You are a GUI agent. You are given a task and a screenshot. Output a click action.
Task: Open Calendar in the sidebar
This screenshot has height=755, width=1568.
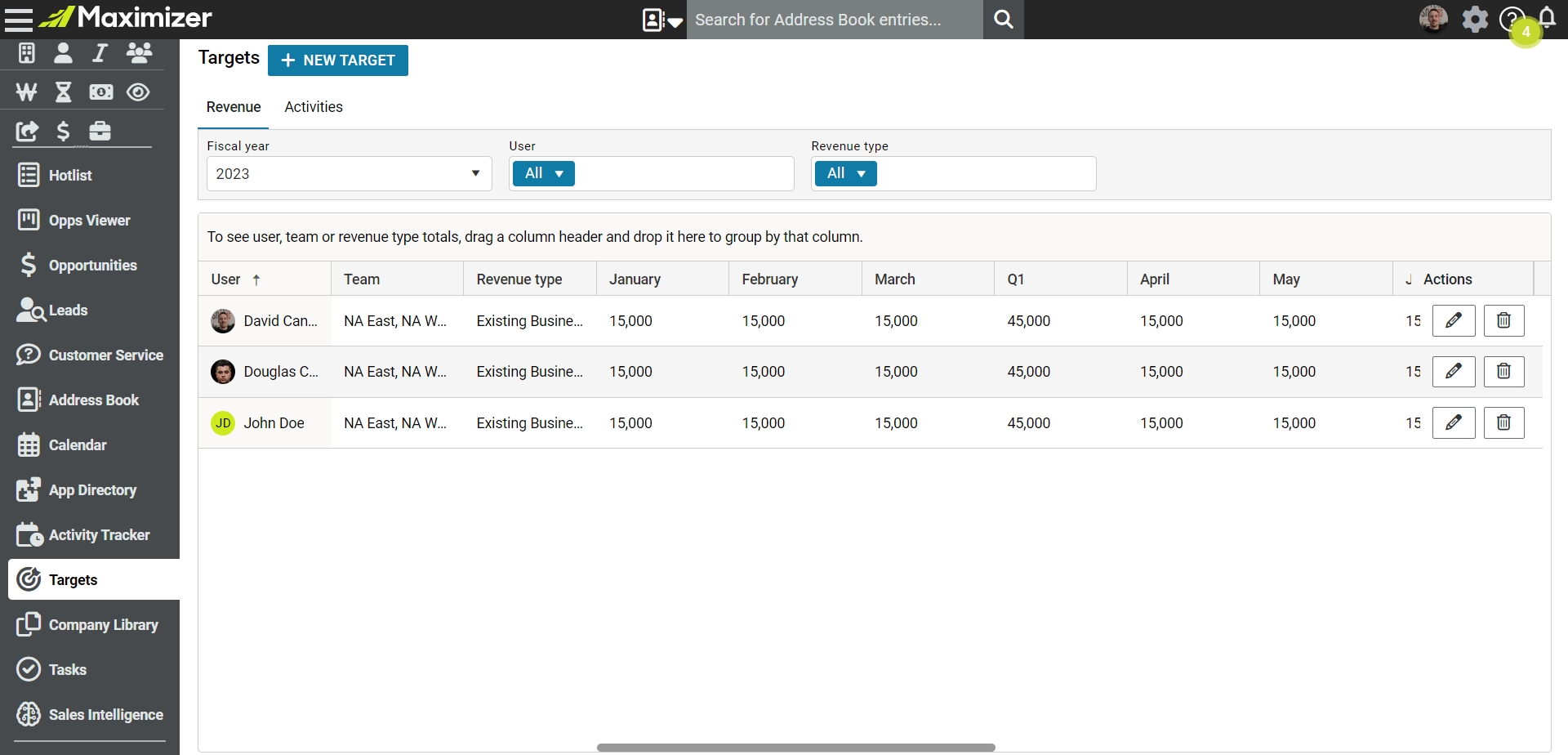(90, 445)
